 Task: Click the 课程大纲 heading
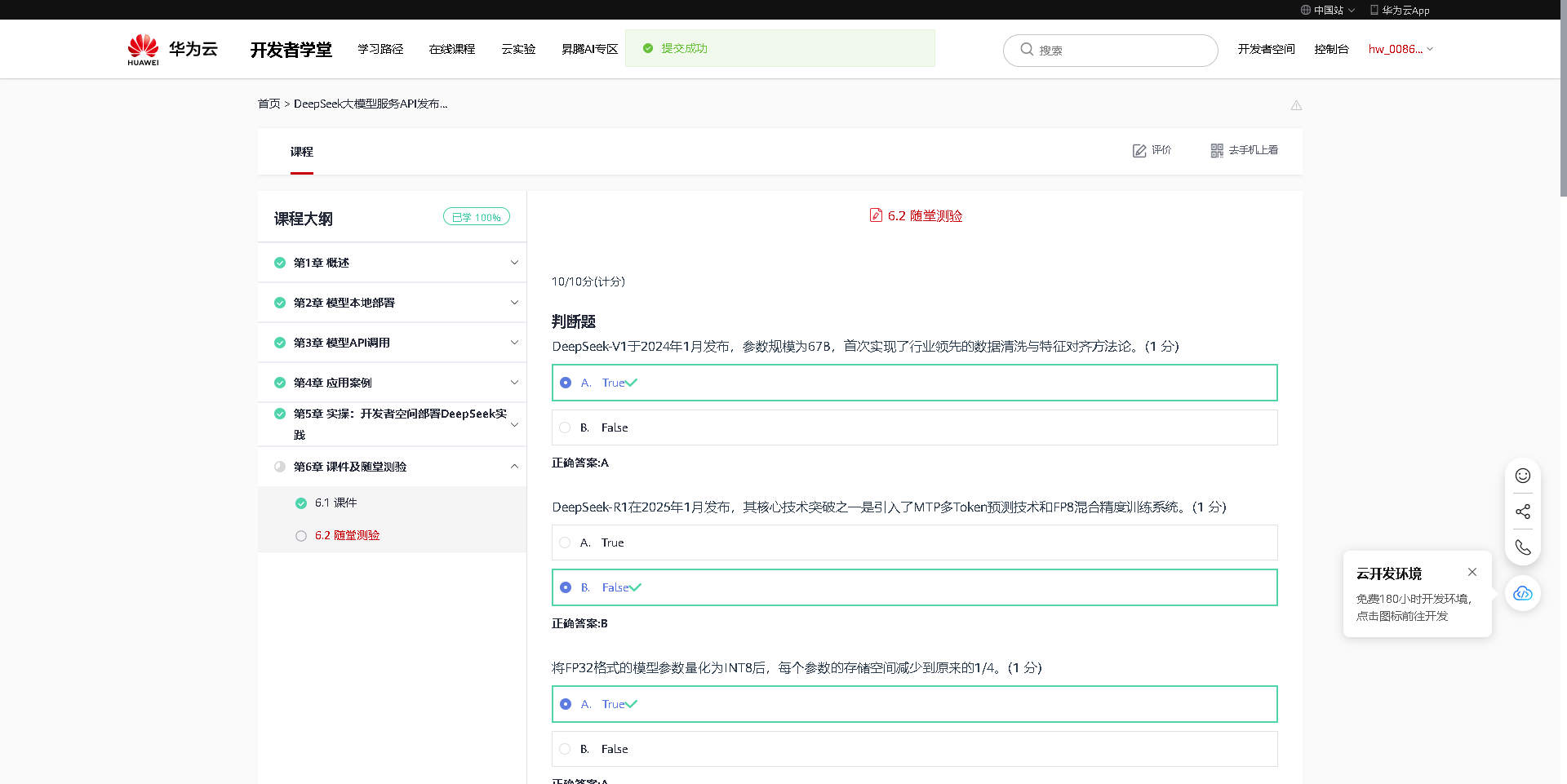(304, 219)
